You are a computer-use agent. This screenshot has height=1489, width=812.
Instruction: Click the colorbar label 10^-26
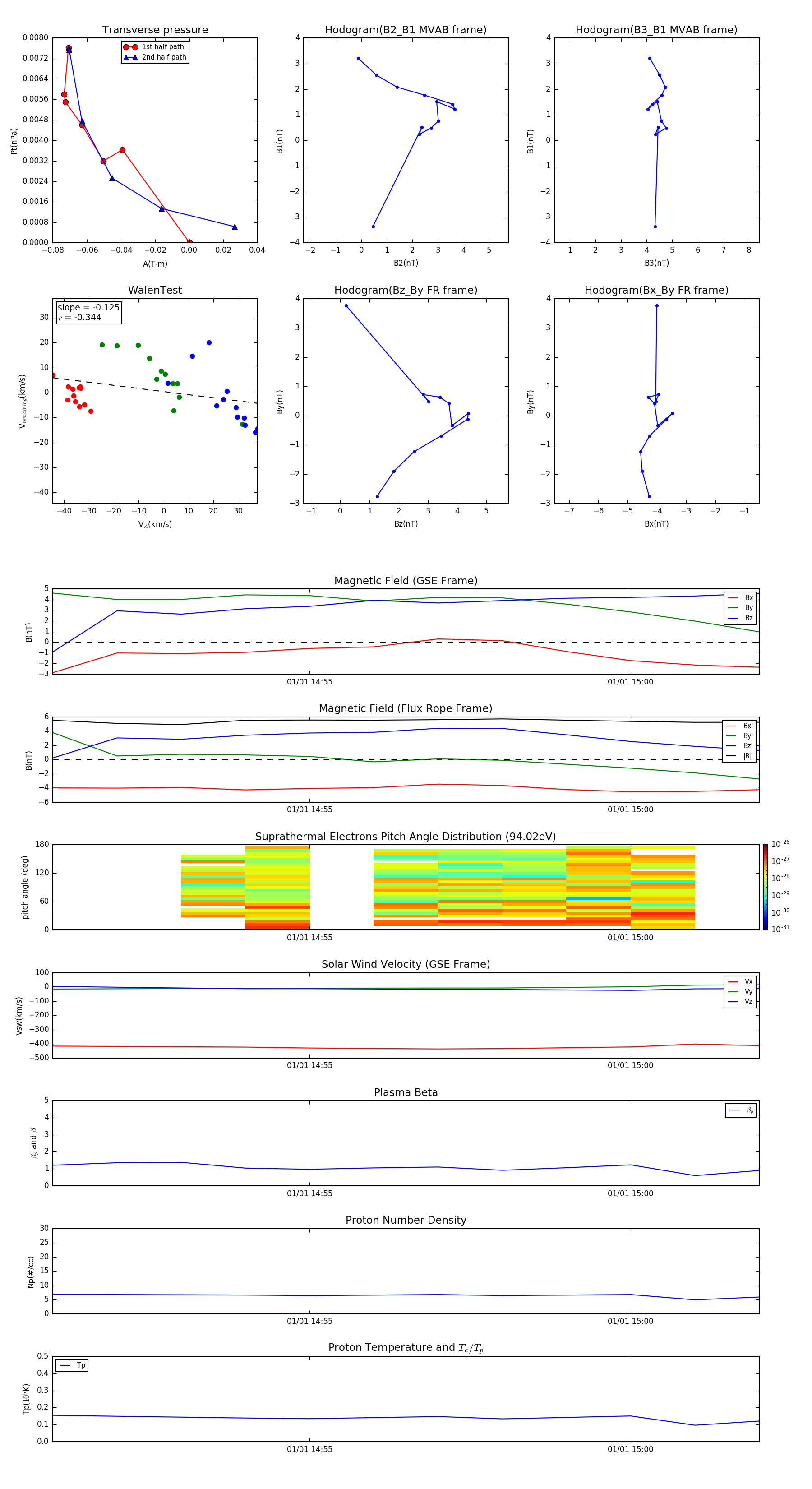click(780, 844)
